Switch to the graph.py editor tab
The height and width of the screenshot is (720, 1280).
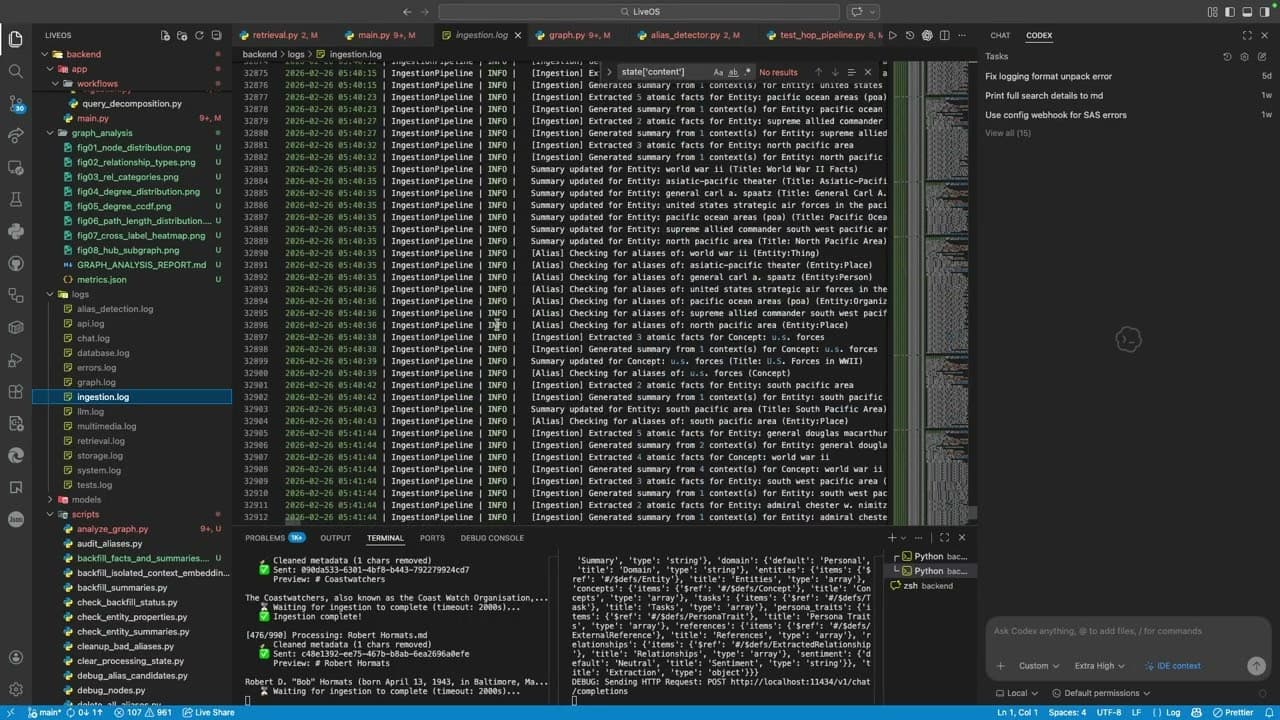tap(579, 35)
